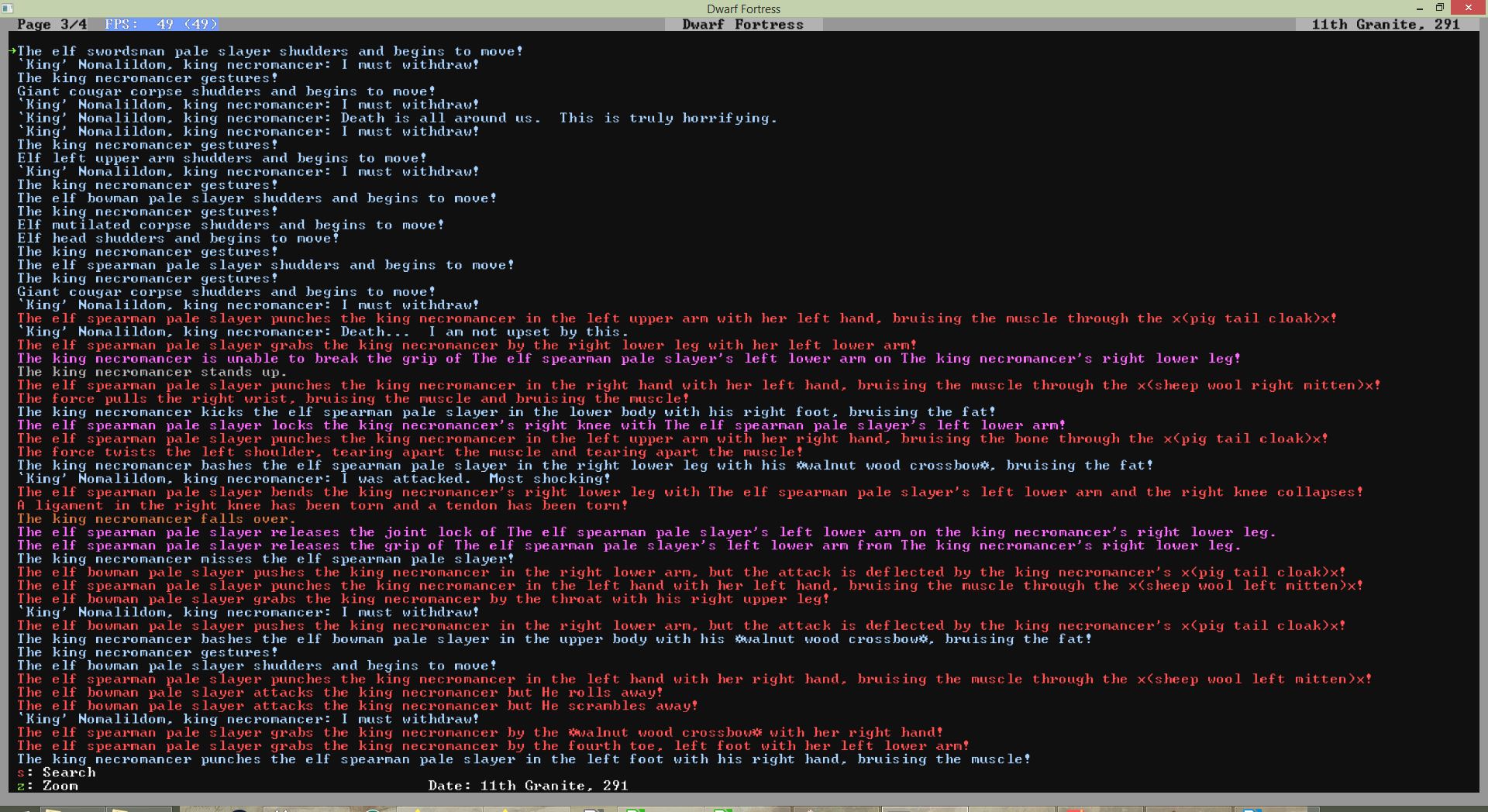Select the elf swordsman pale slayer shudders line
The width and height of the screenshot is (1488, 812).
(x=270, y=52)
